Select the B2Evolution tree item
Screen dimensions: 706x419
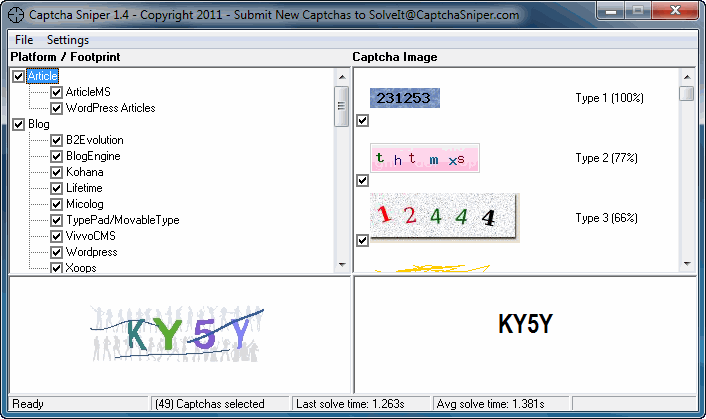(x=95, y=140)
